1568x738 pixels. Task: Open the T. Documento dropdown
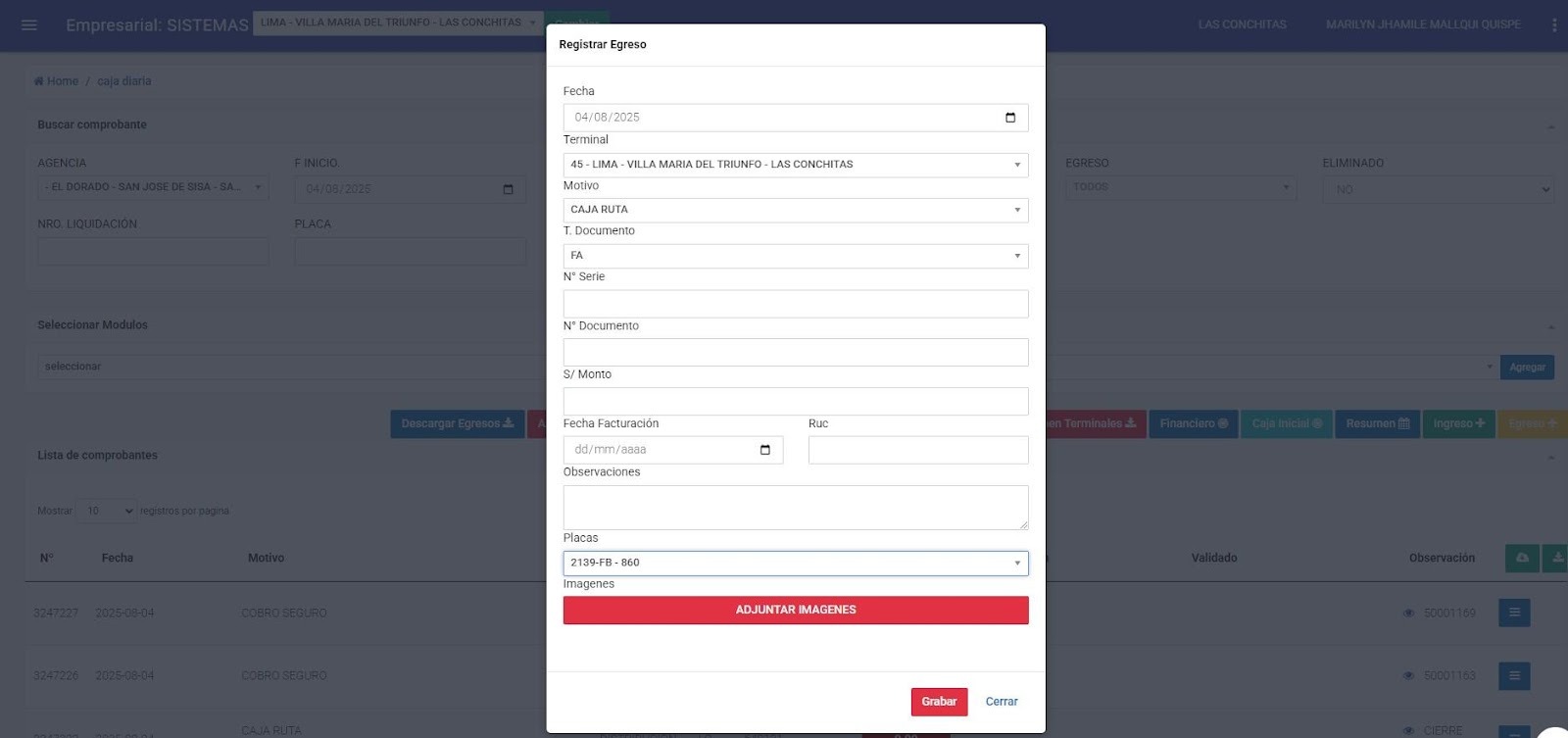click(x=795, y=256)
